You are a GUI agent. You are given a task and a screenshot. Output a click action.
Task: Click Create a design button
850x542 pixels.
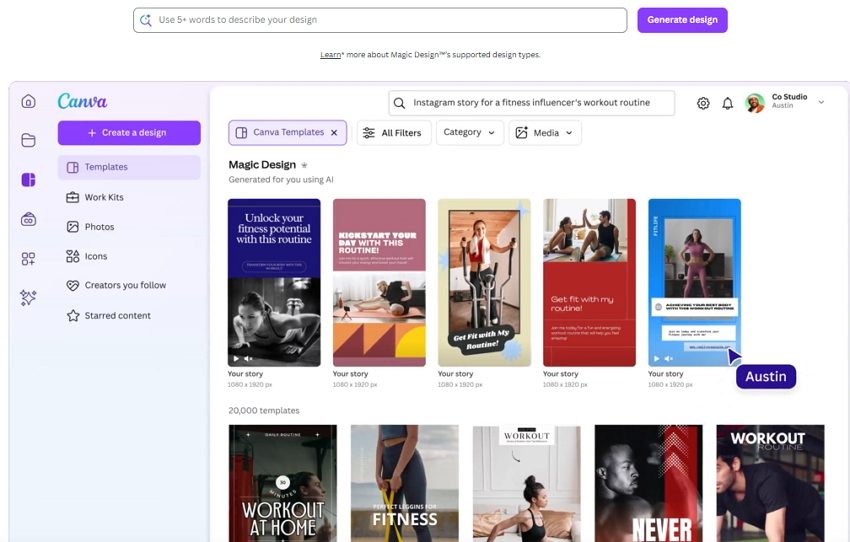pyautogui.click(x=129, y=133)
